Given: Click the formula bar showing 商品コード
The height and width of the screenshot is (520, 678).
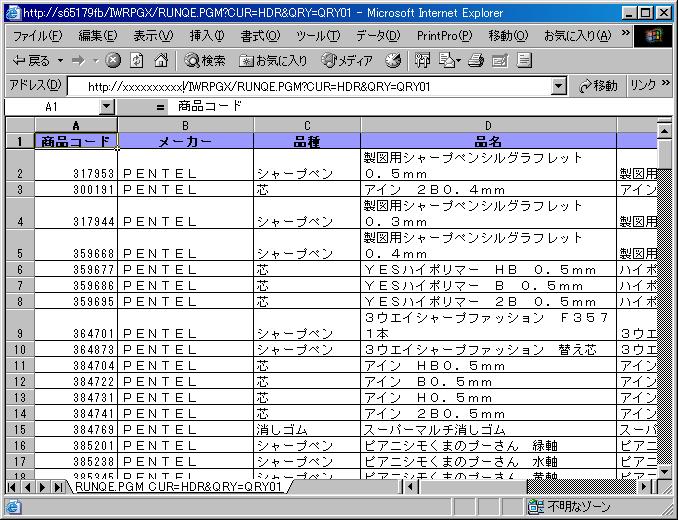Looking at the screenshot, I should [x=422, y=107].
